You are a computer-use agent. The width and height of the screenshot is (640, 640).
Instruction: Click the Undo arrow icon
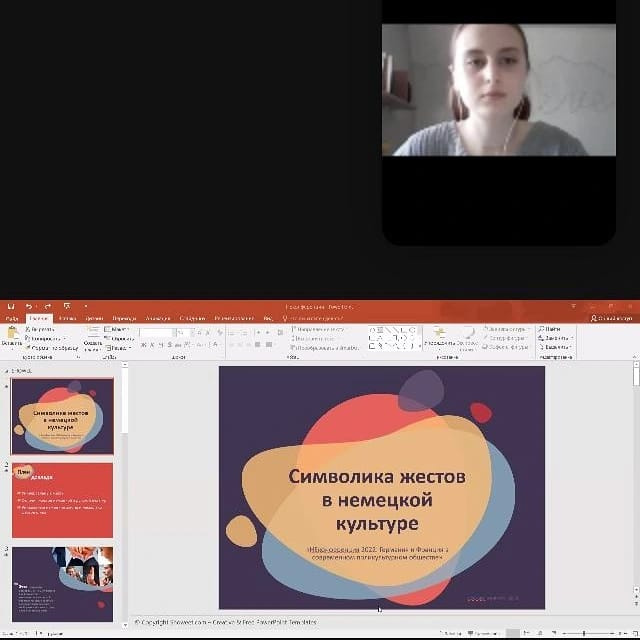click(x=27, y=305)
